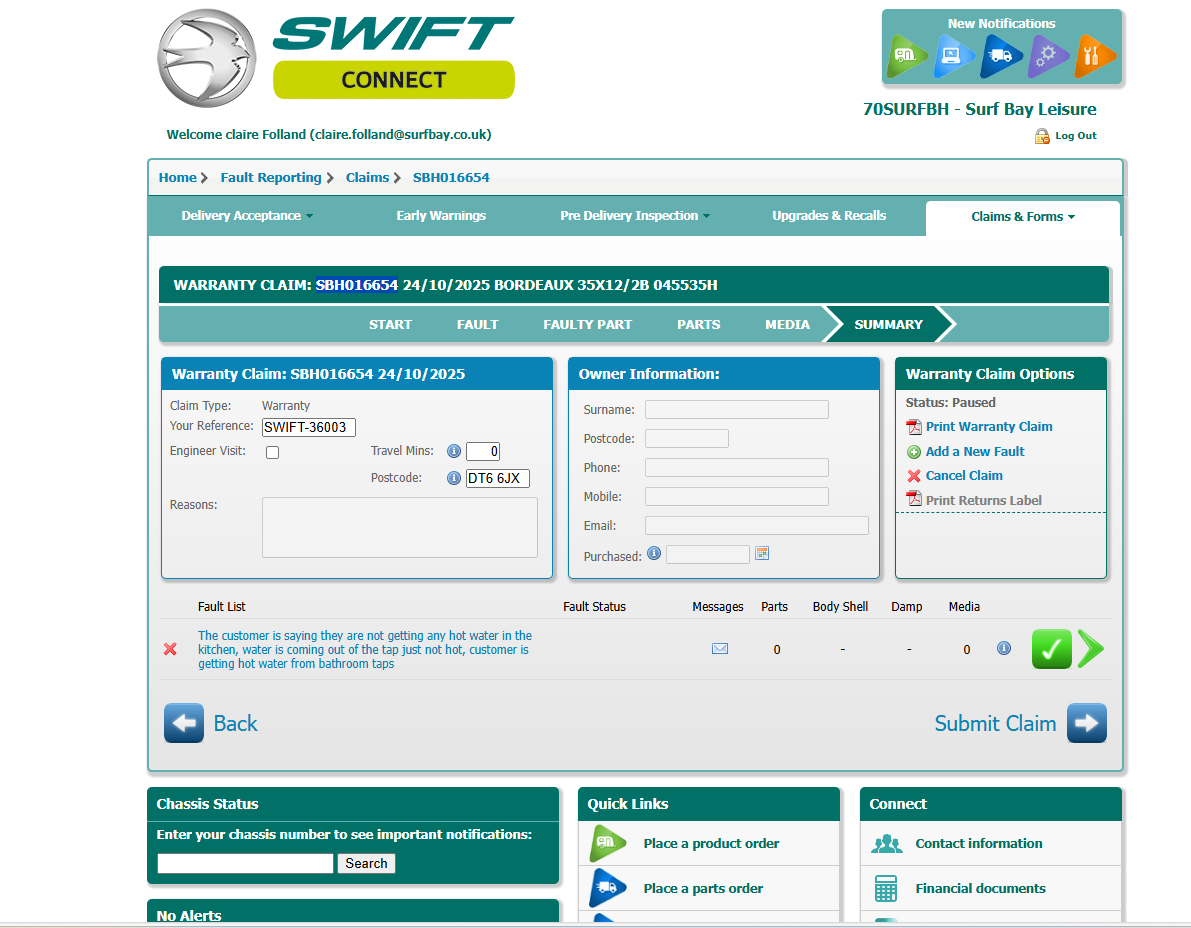The image size is (1191, 928).
Task: Click the Log Out padlock icon
Action: [x=1042, y=136]
